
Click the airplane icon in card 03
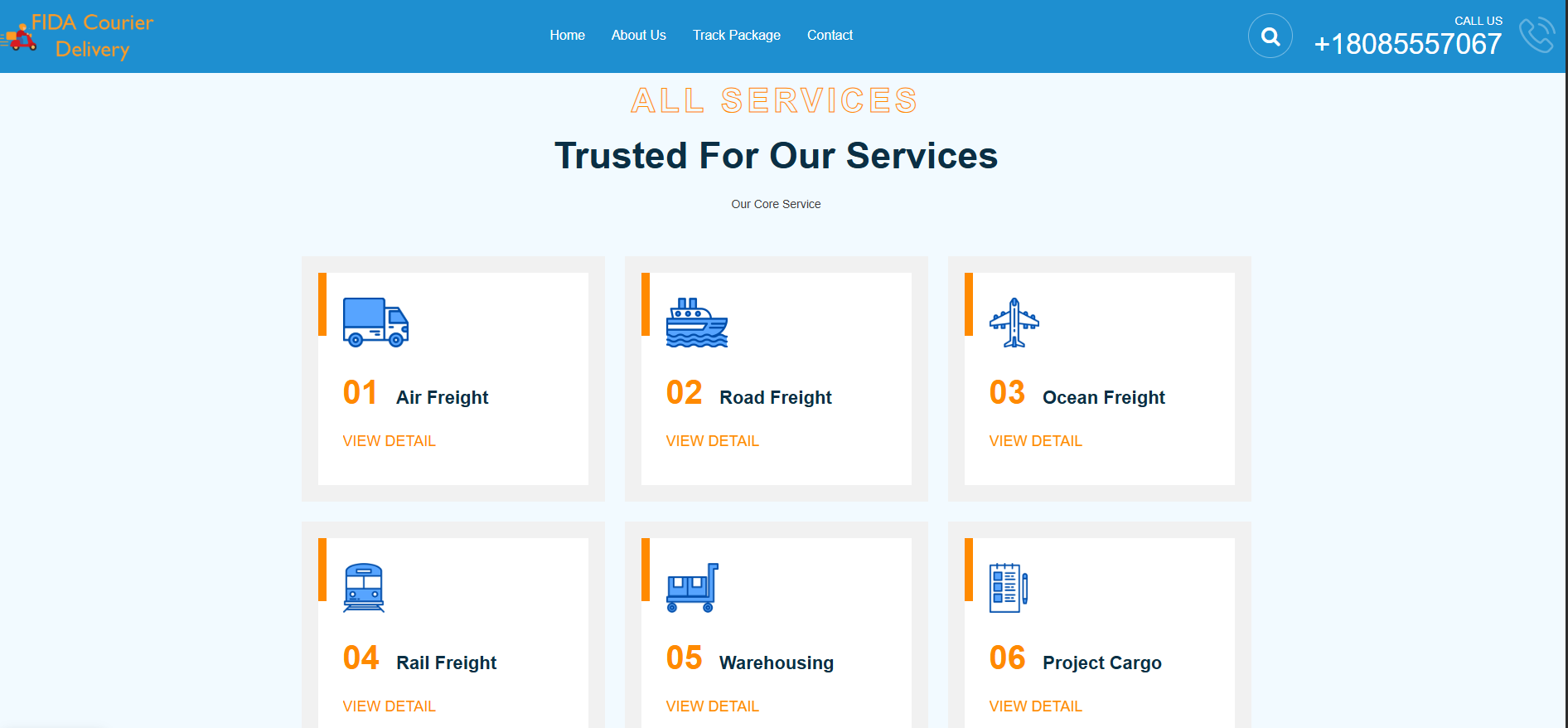1014,323
